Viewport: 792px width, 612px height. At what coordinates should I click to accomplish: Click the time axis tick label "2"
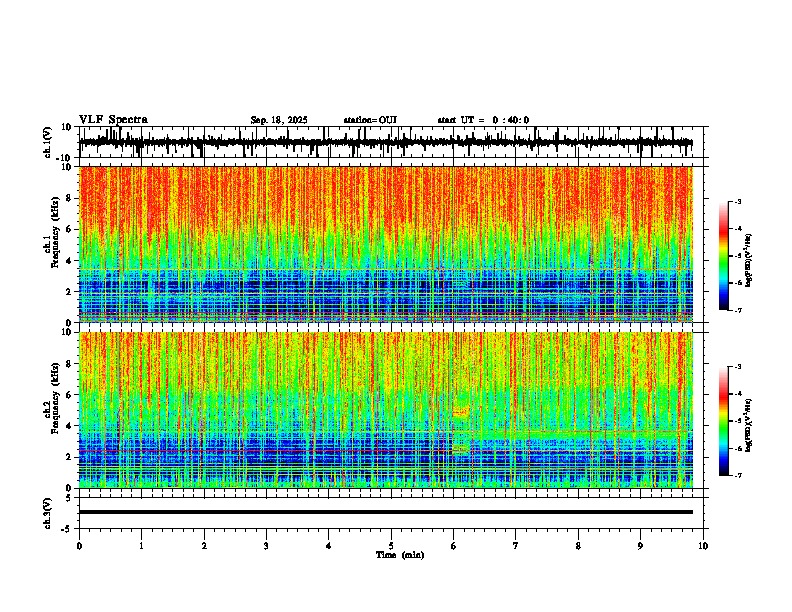tap(204, 546)
